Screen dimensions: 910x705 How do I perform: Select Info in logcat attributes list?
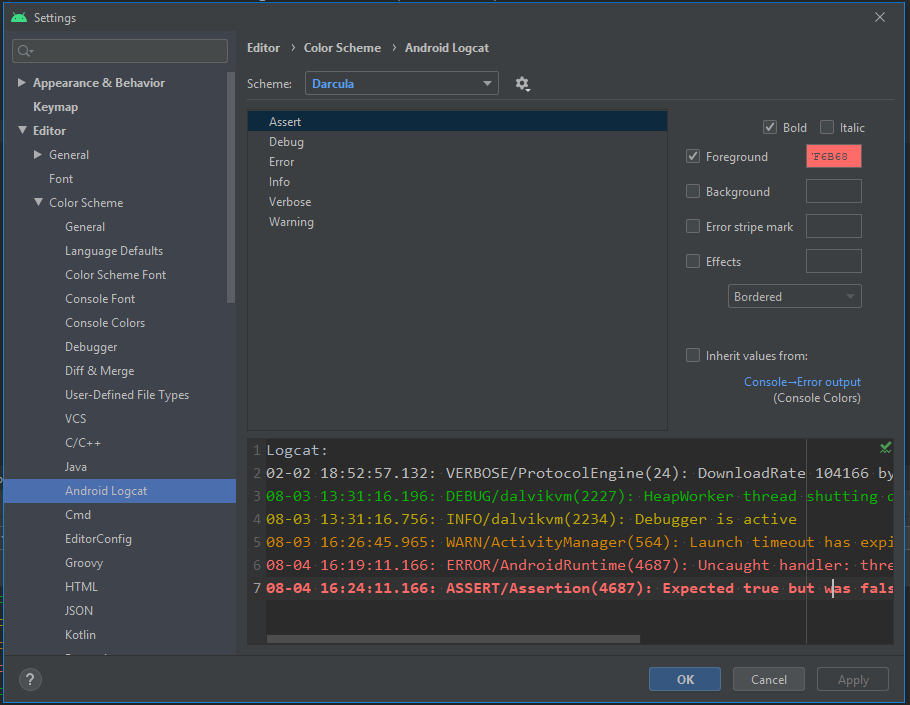click(x=457, y=182)
